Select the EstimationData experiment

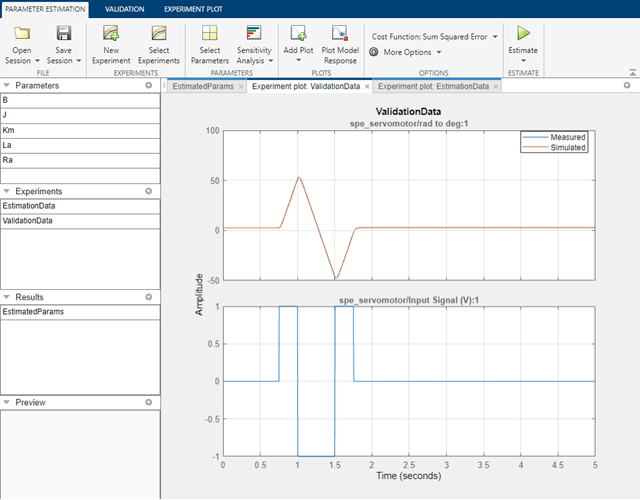[80, 206]
